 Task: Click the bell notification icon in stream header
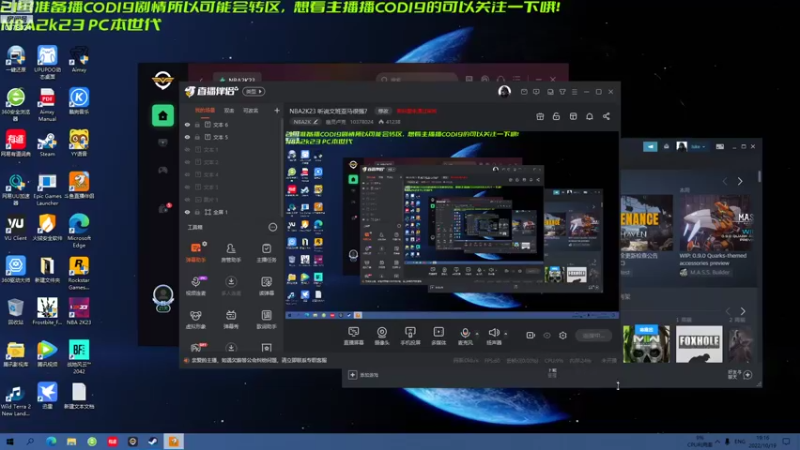point(589,116)
